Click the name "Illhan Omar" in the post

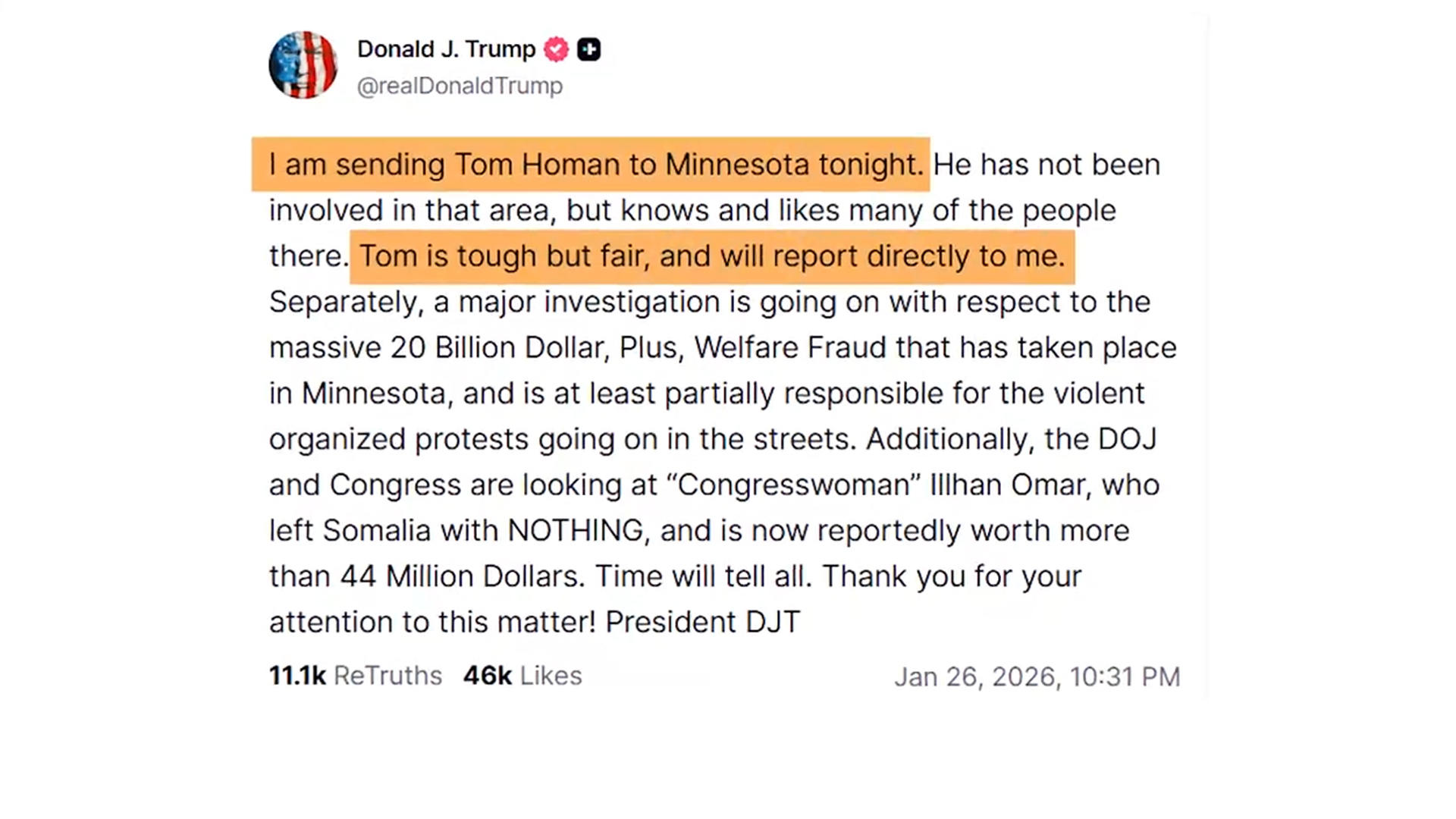[x=1008, y=485]
